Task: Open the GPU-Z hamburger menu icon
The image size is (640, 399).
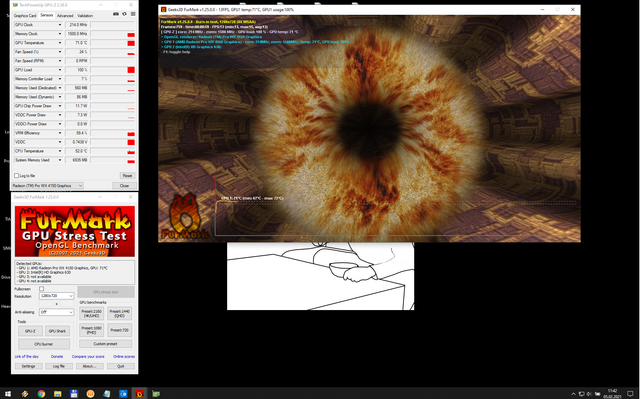Action: click(x=133, y=14)
